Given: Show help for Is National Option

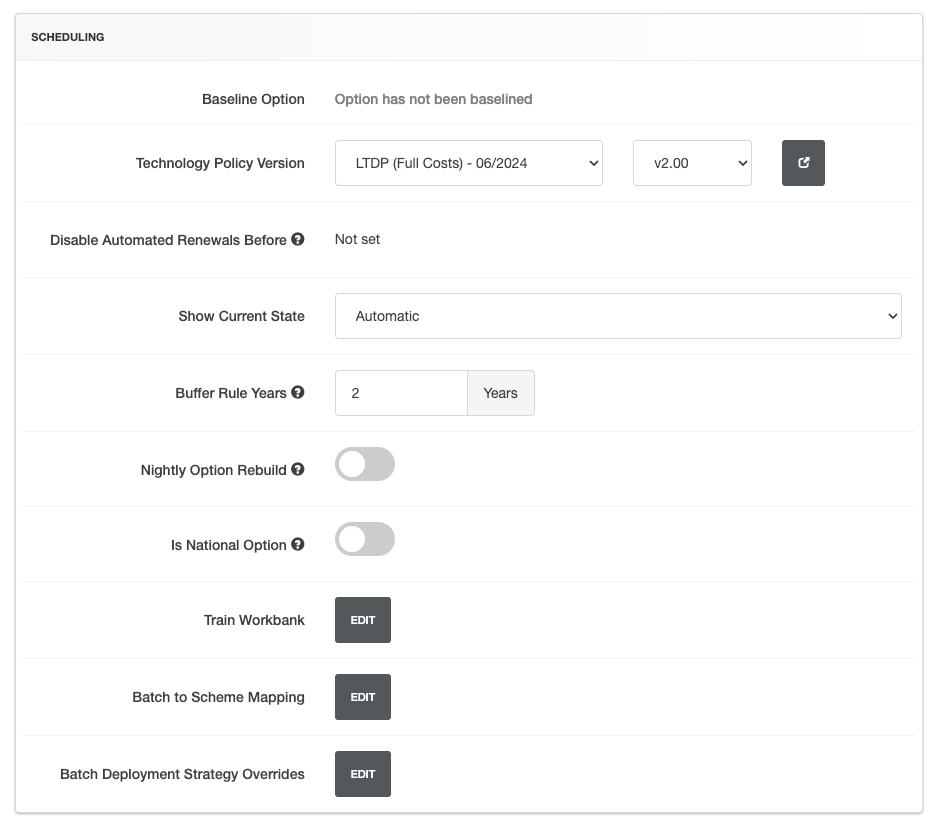Looking at the screenshot, I should (298, 545).
